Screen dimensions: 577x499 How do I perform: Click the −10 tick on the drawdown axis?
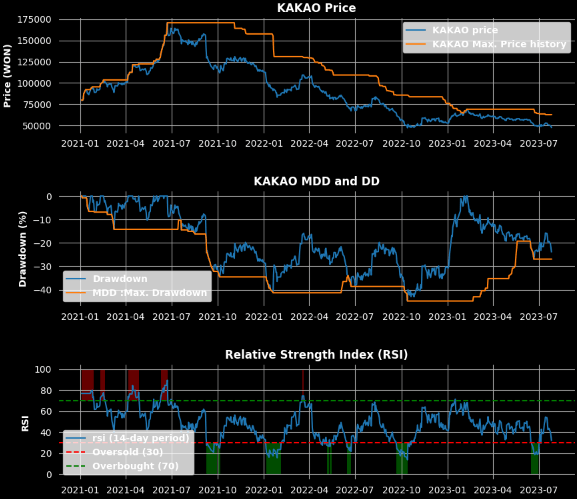click(43, 220)
